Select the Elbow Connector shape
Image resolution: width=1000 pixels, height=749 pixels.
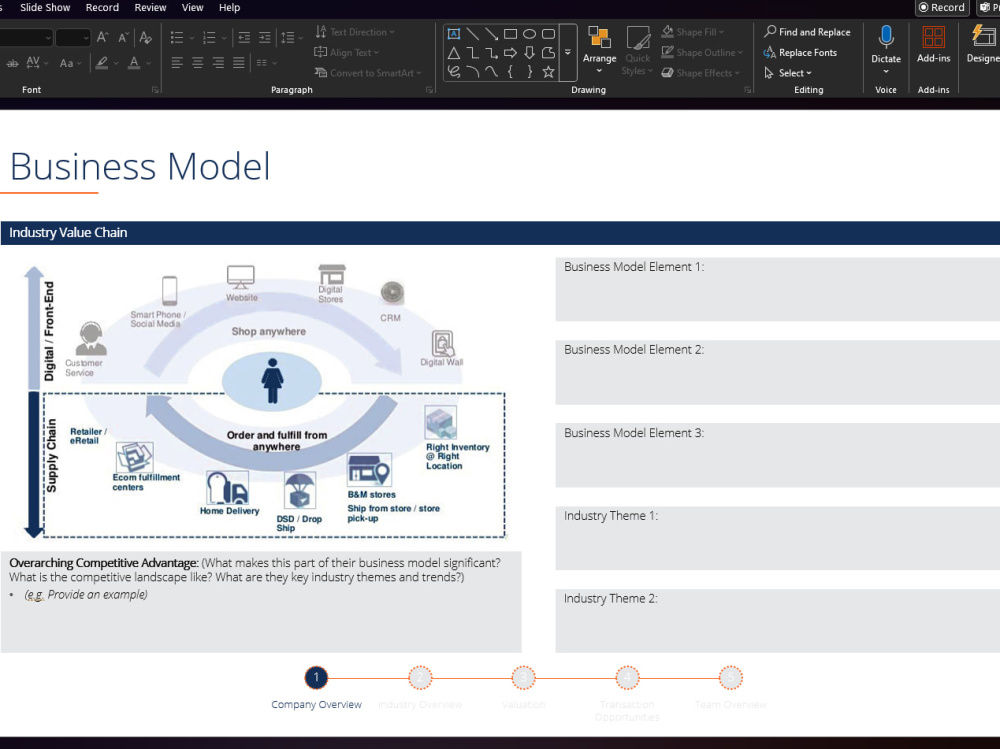point(473,53)
